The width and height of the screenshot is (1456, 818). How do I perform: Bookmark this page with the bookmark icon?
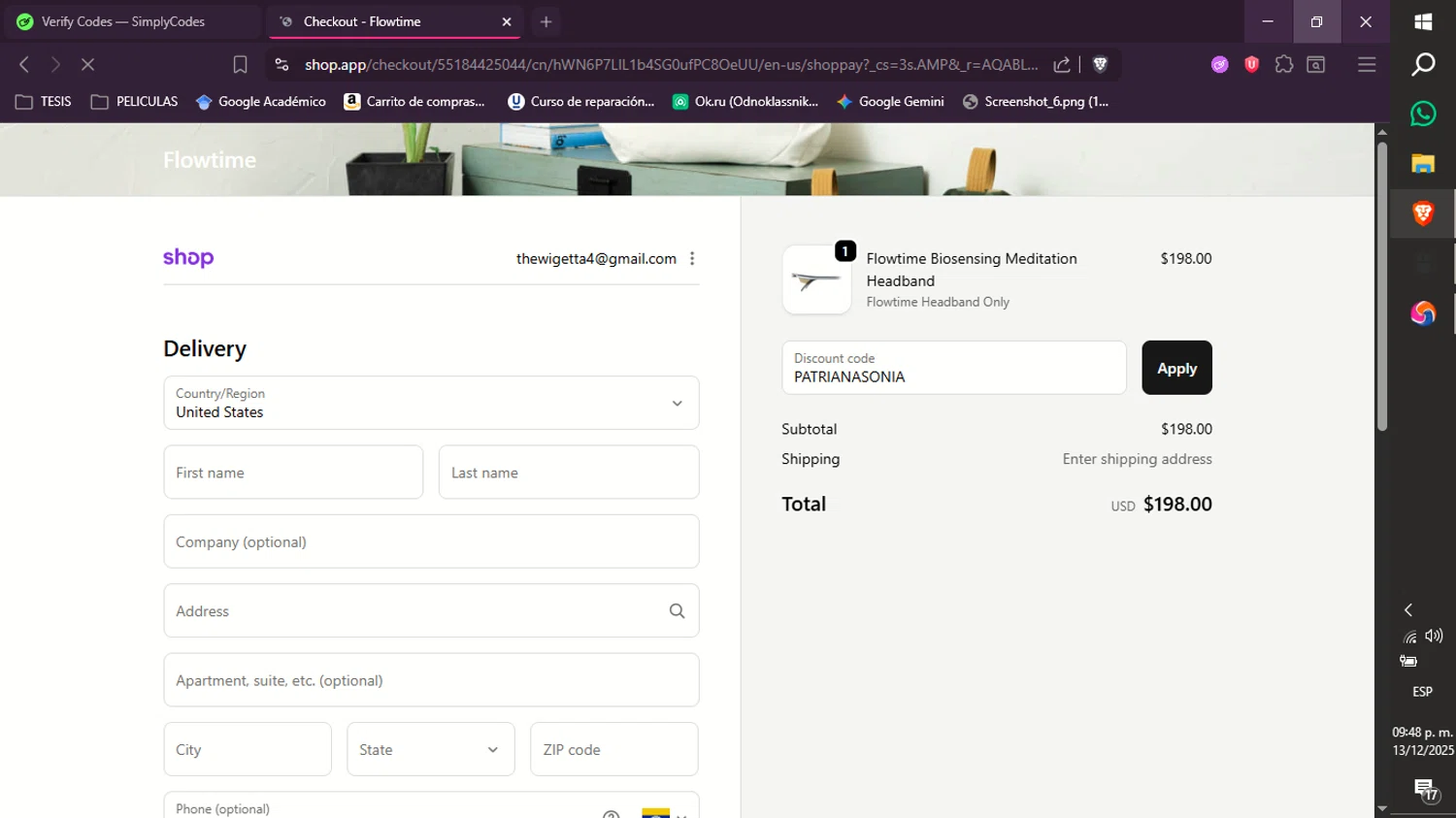tap(240, 64)
